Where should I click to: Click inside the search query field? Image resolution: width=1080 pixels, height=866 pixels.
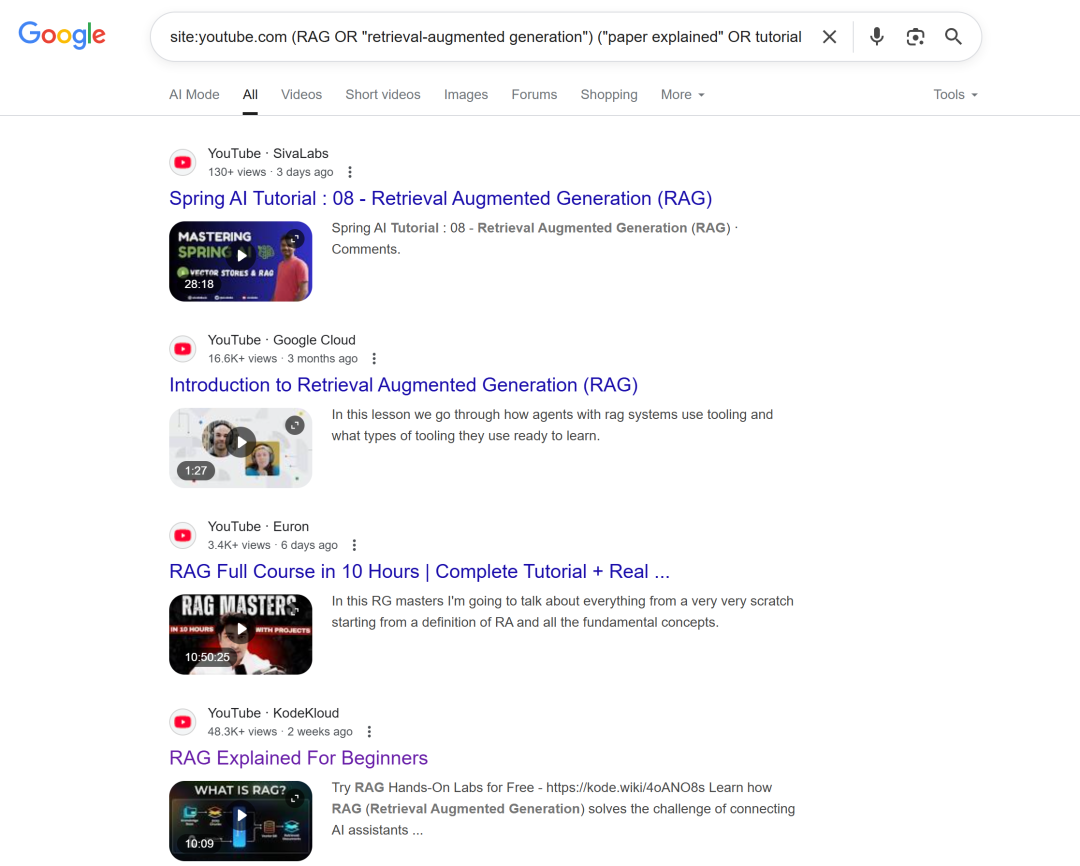486,37
